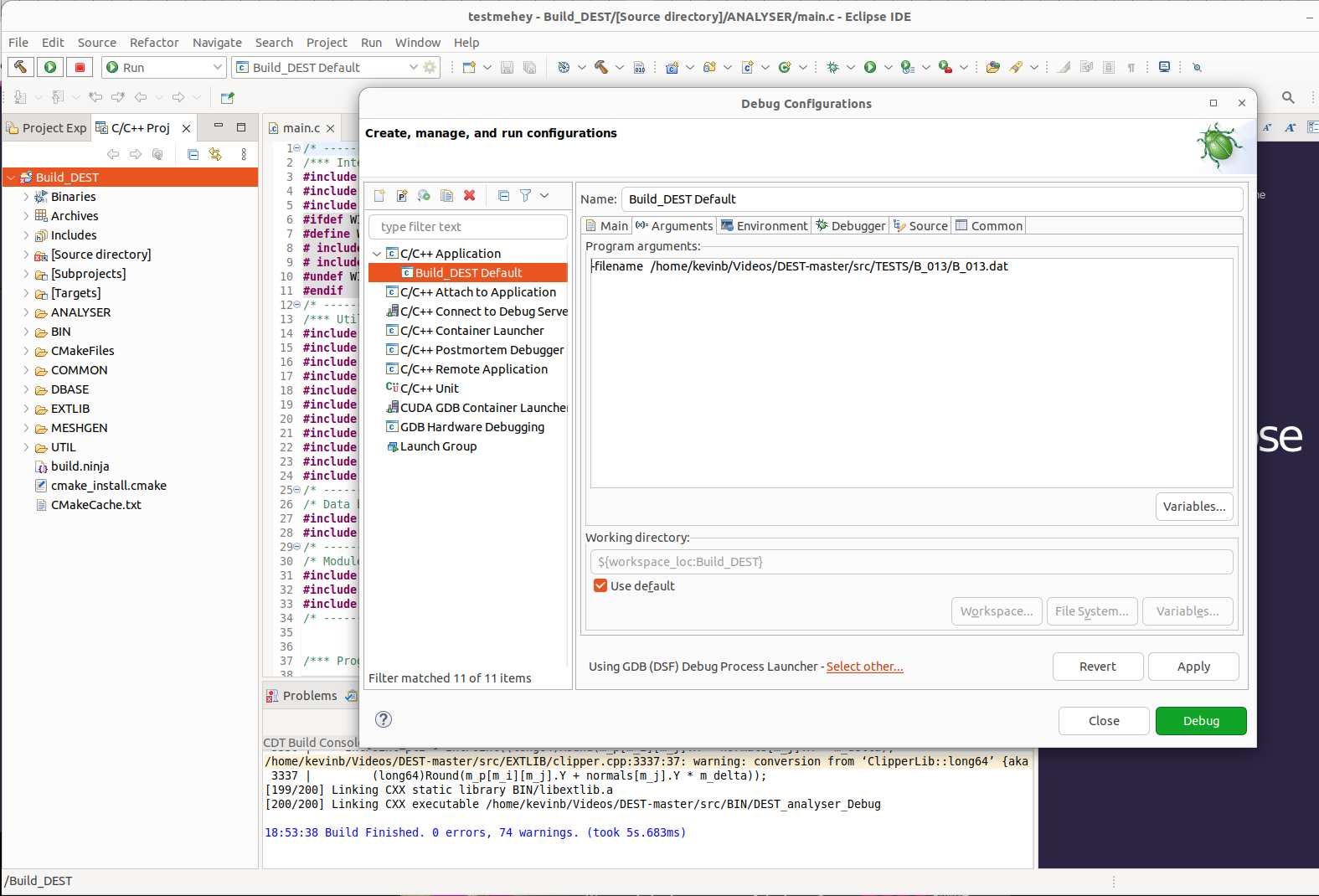Open the Refactor menu

tap(154, 43)
